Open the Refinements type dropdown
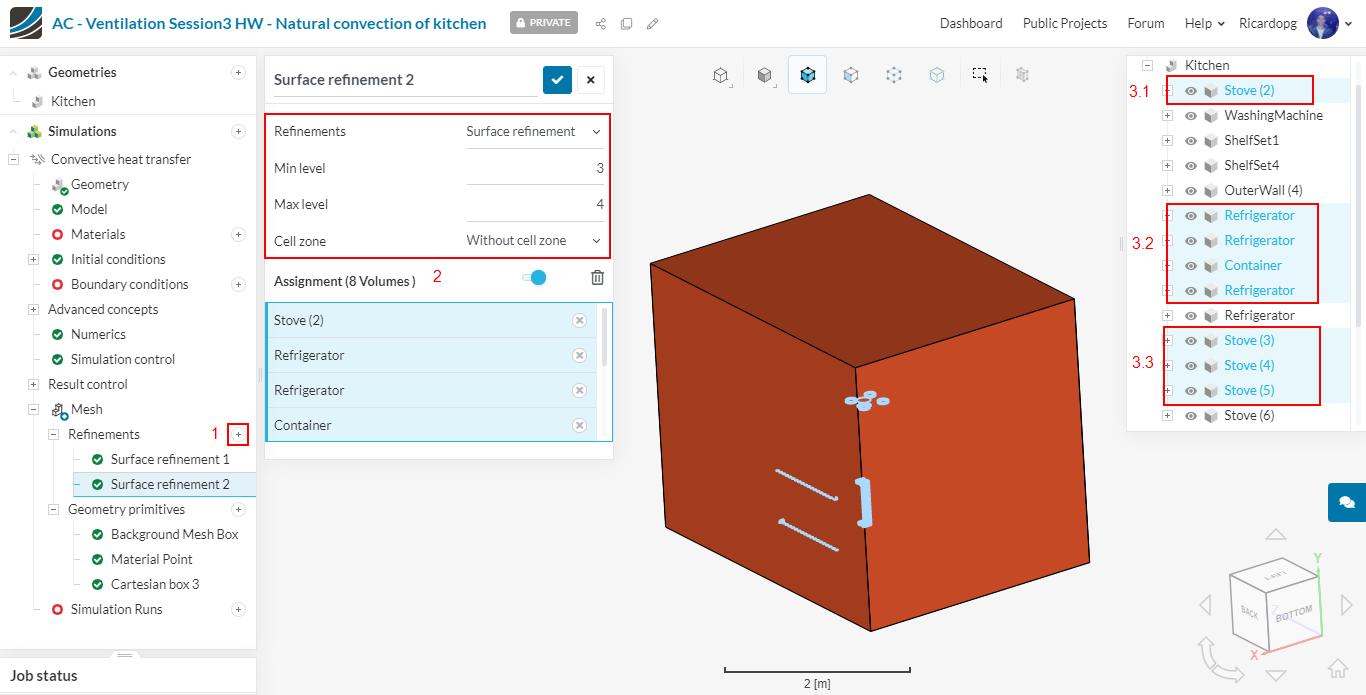This screenshot has height=695, width=1366. [534, 132]
